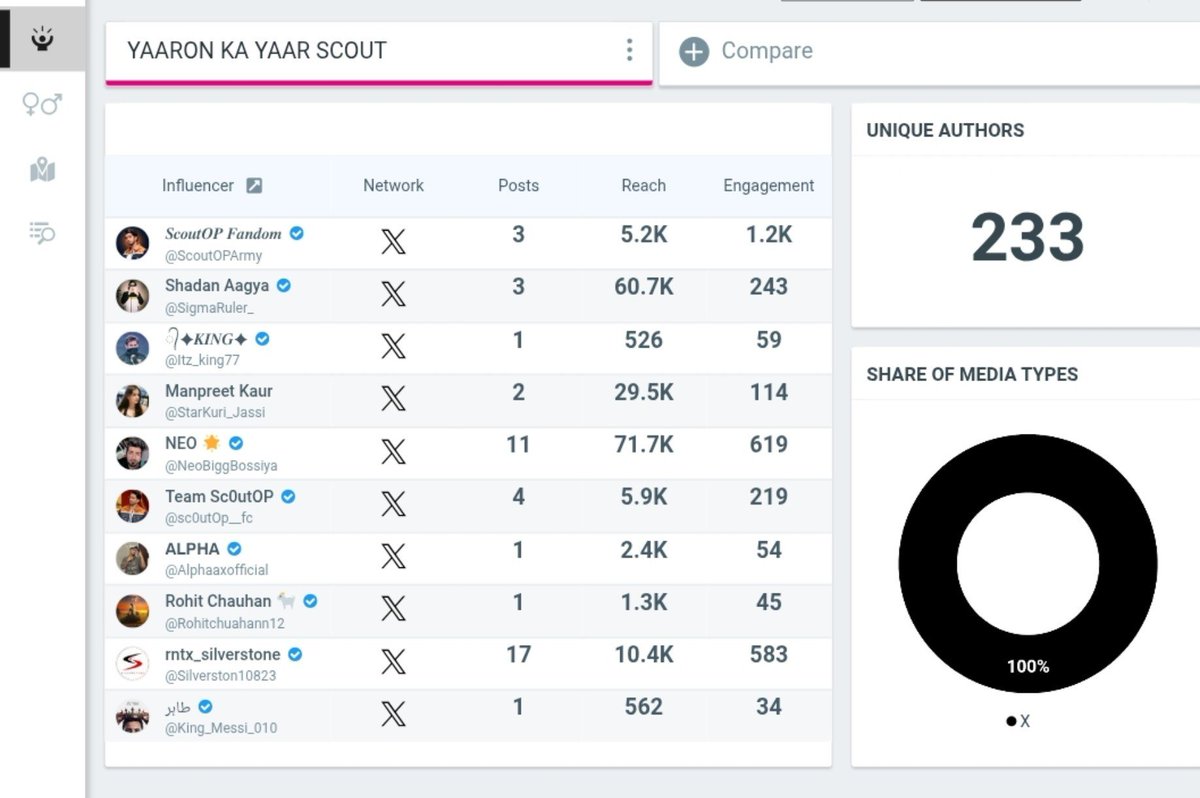Open the @Silverston10823 handle
1200x798 pixels.
pyautogui.click(x=221, y=675)
